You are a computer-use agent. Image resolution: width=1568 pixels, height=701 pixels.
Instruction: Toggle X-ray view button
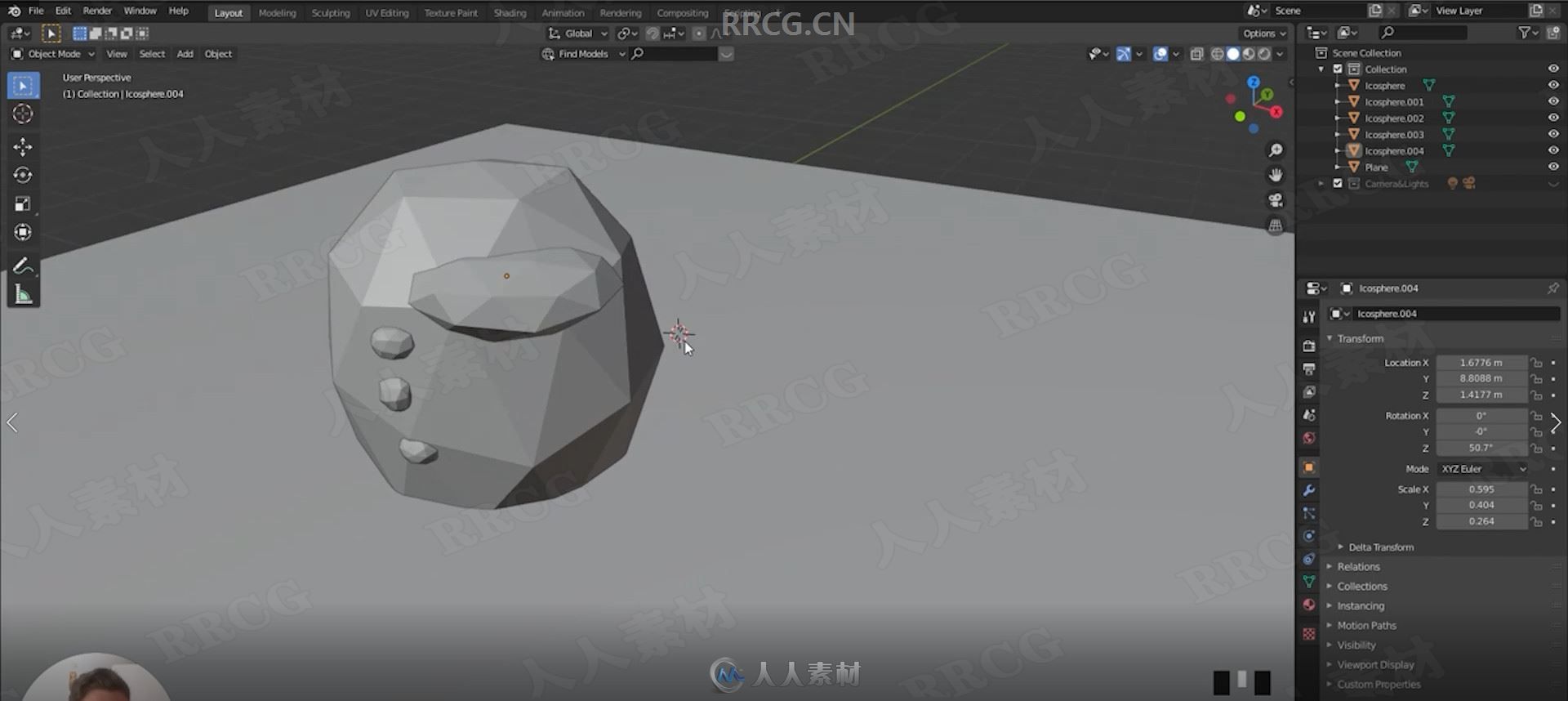point(1196,54)
